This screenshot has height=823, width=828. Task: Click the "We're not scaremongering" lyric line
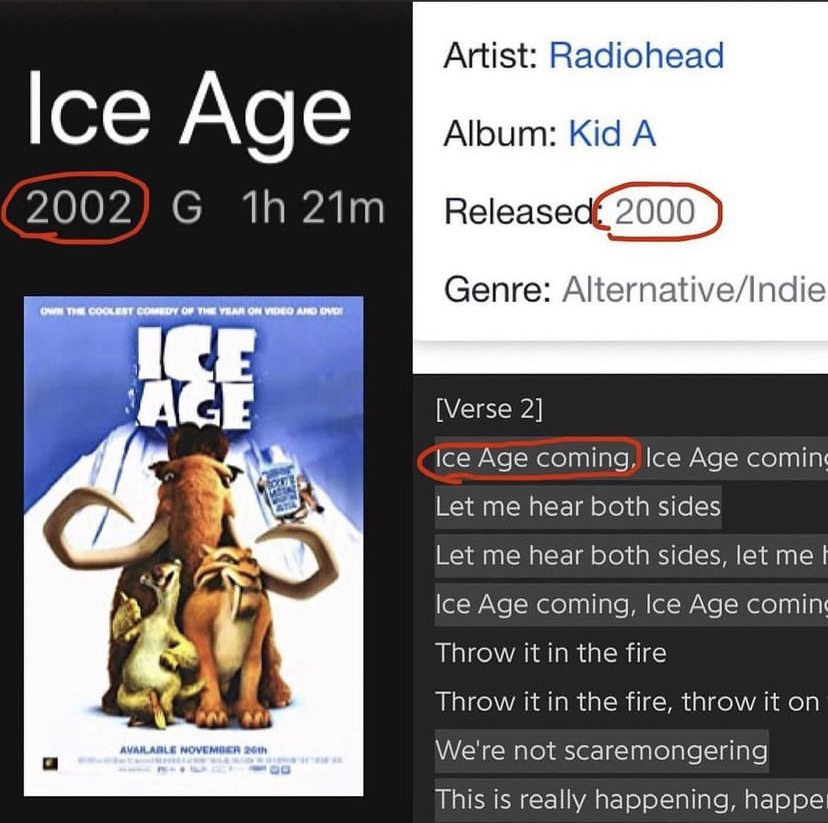601,750
